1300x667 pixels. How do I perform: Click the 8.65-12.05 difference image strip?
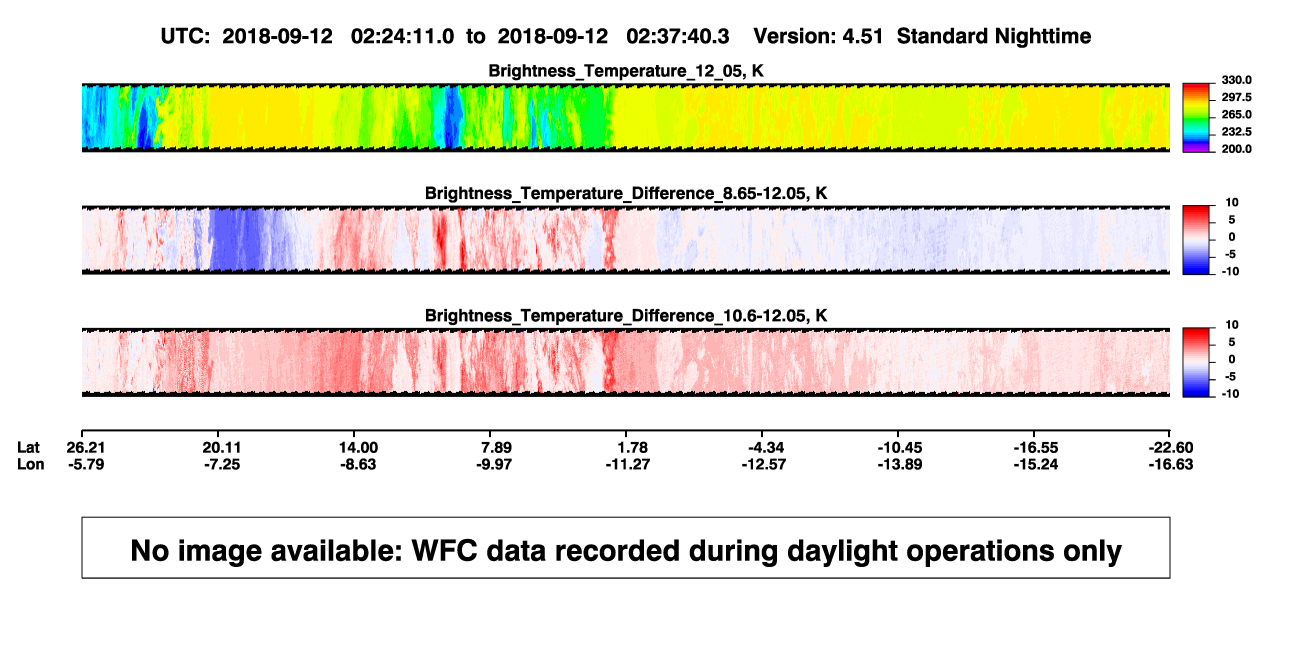tap(626, 240)
